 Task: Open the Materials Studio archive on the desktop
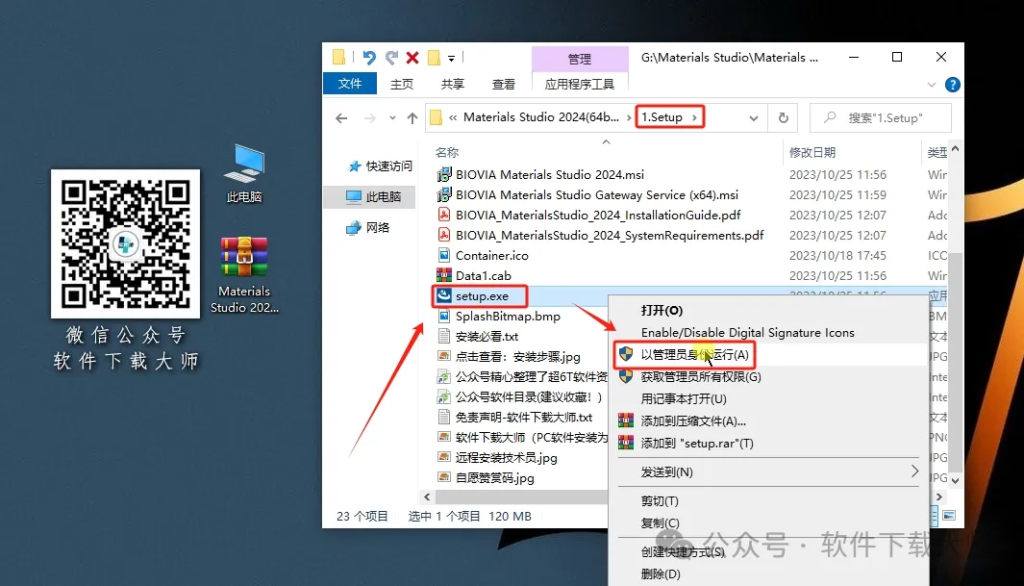pos(243,258)
